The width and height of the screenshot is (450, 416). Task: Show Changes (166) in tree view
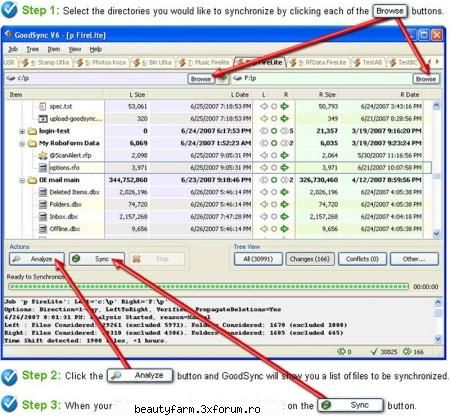tap(310, 259)
